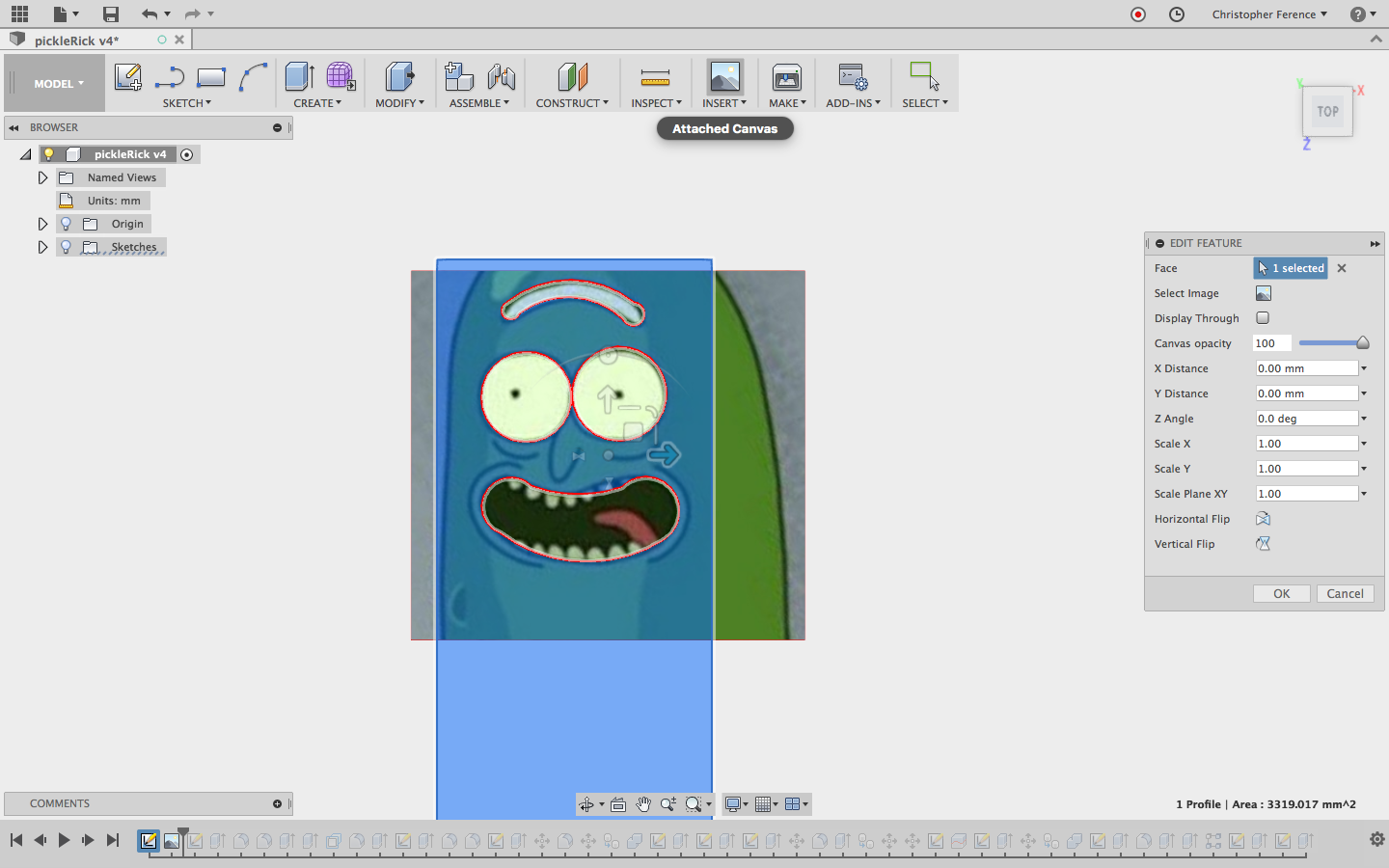The image size is (1389, 868).
Task: Click the Select Image icon in Edit Feature
Action: [x=1263, y=293]
